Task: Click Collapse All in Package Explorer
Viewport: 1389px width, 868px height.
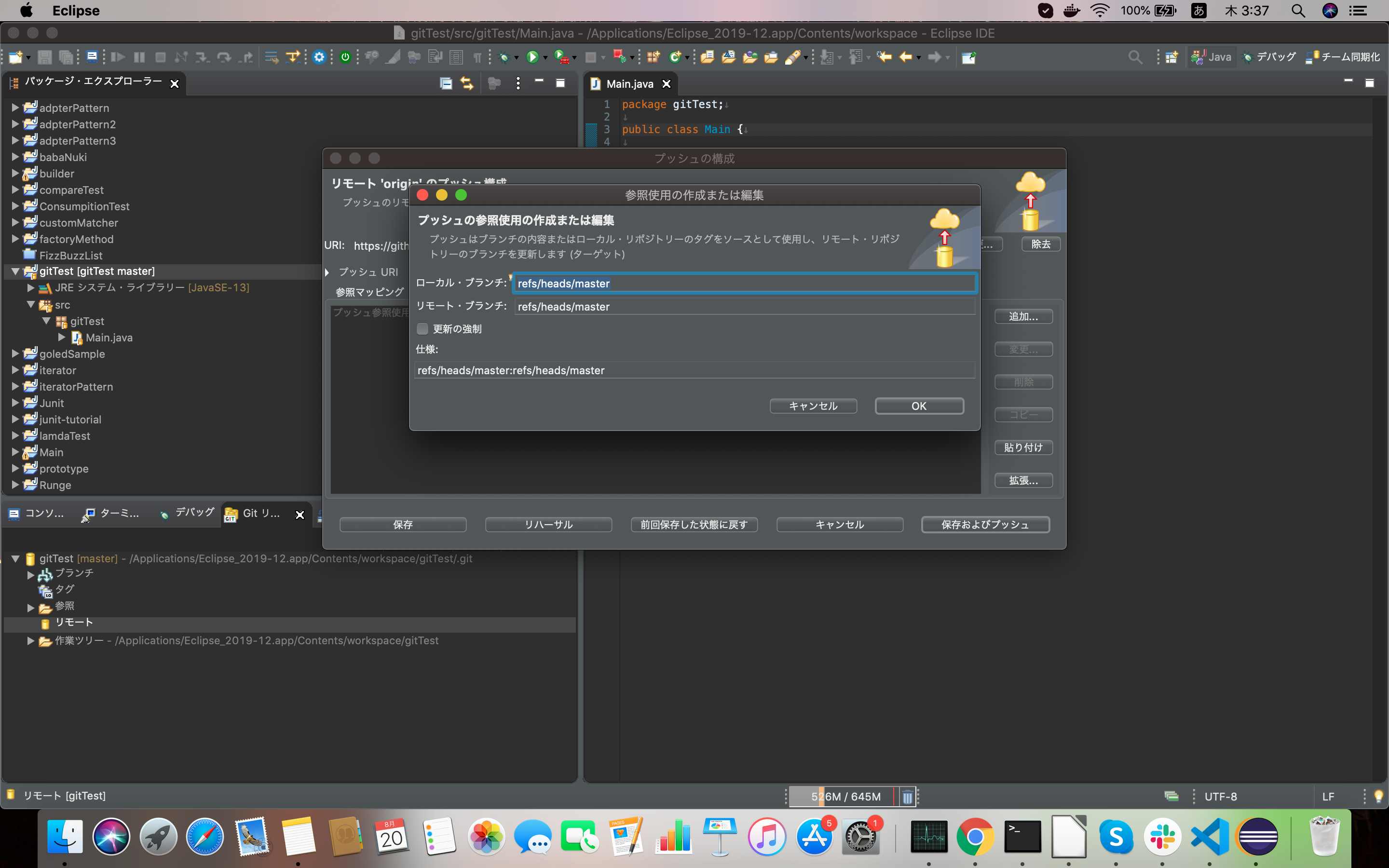Action: click(x=446, y=83)
